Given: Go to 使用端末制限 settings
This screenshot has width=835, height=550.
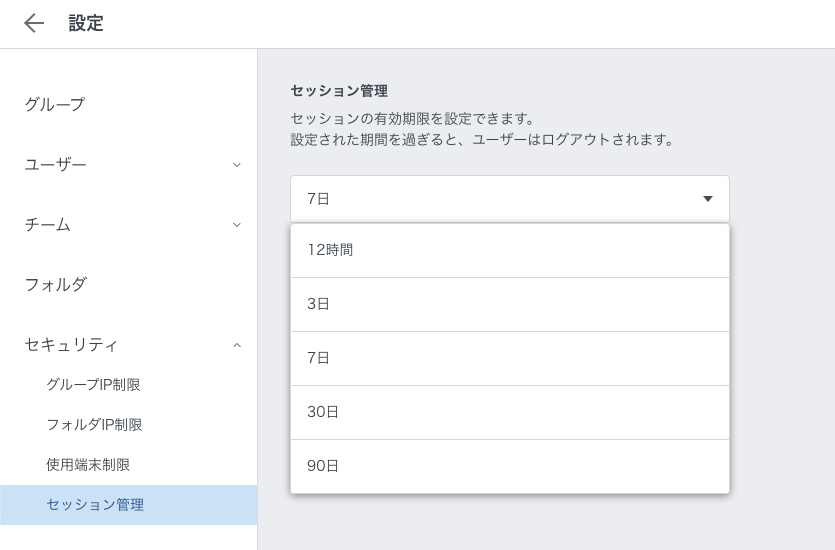Looking at the screenshot, I should (88, 465).
